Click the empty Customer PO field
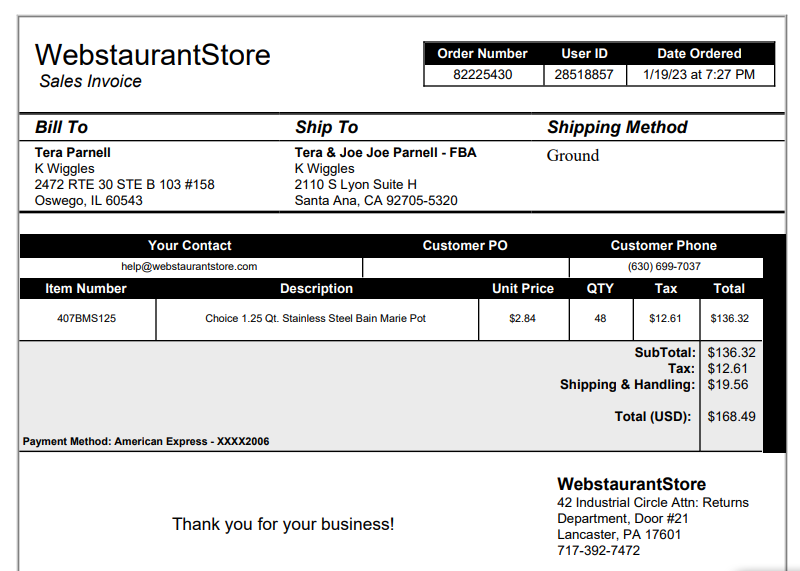The image size is (800, 571). pos(466,267)
